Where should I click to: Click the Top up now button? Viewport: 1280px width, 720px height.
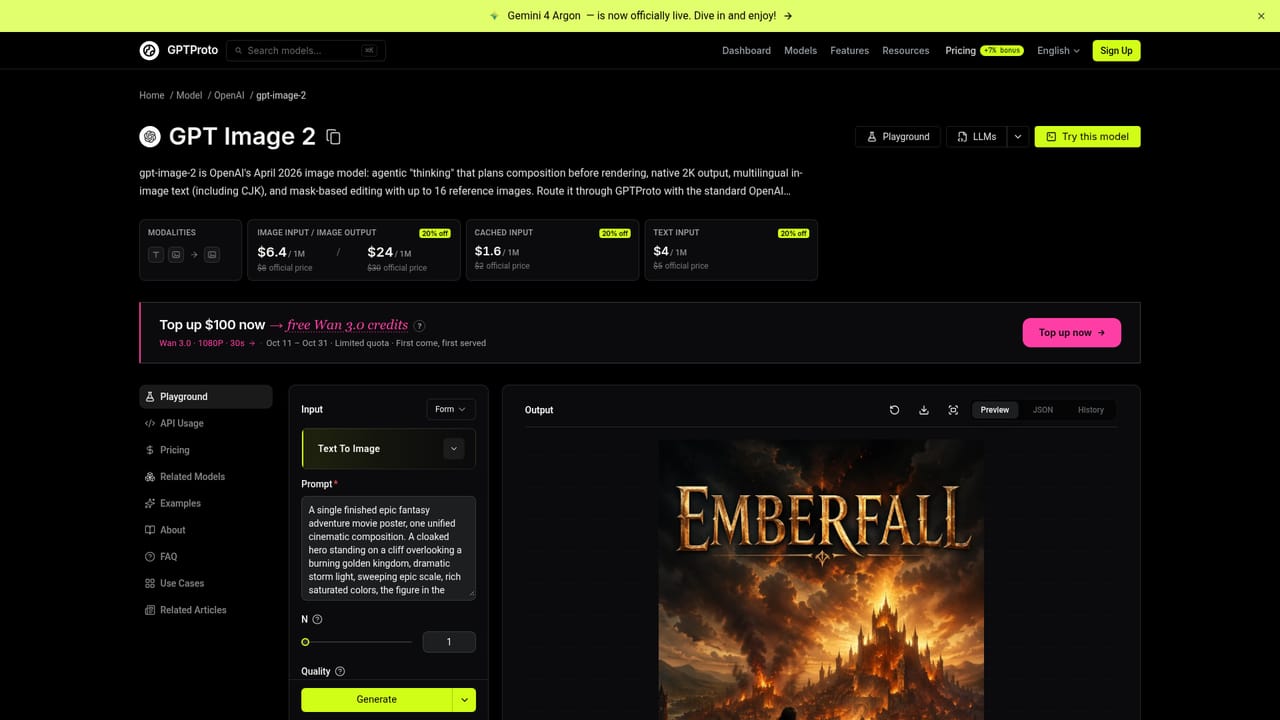coord(1072,333)
